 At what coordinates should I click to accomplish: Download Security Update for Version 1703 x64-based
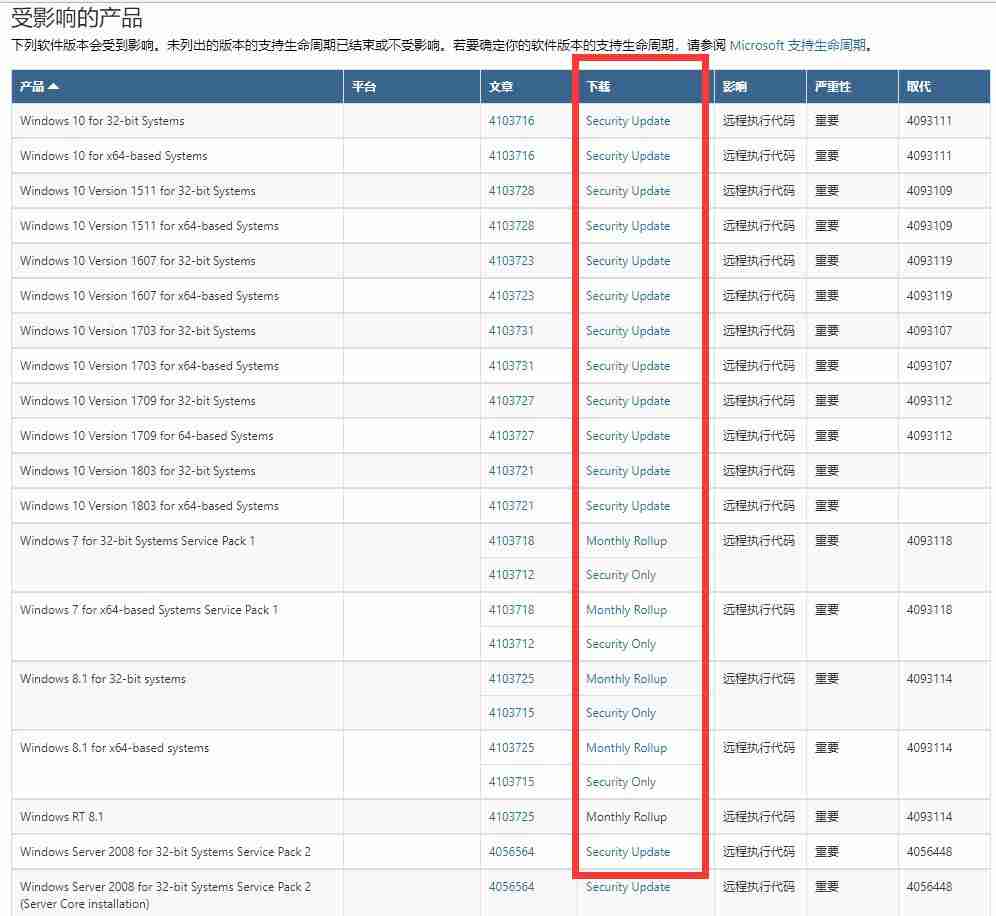click(628, 365)
